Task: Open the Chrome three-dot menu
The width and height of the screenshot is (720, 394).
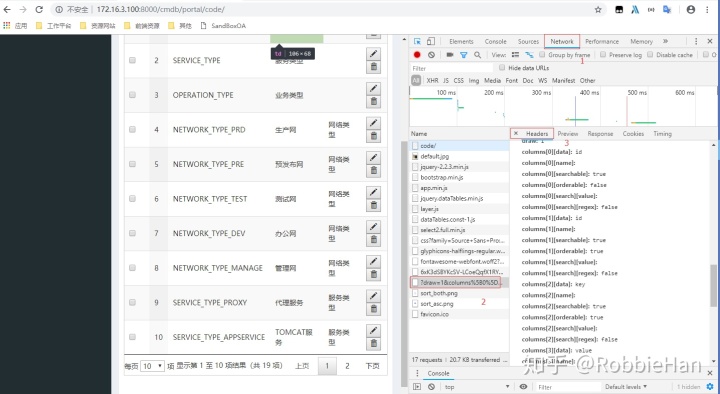Action: [707, 9]
